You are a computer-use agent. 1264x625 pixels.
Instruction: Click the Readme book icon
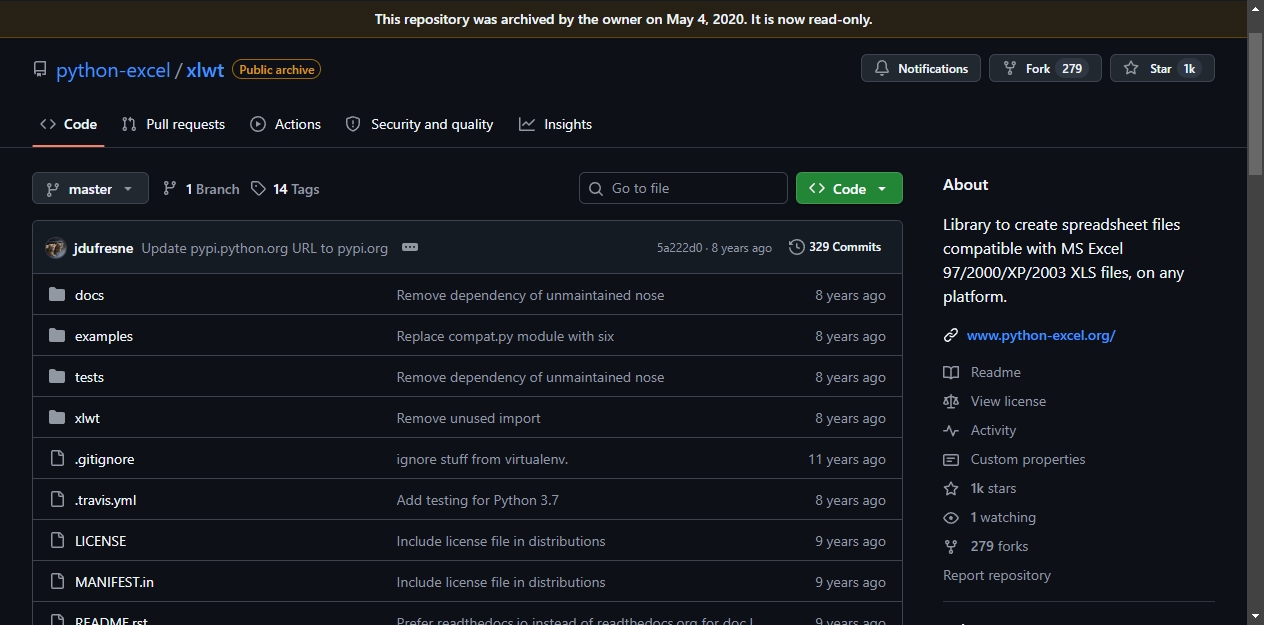pos(951,372)
